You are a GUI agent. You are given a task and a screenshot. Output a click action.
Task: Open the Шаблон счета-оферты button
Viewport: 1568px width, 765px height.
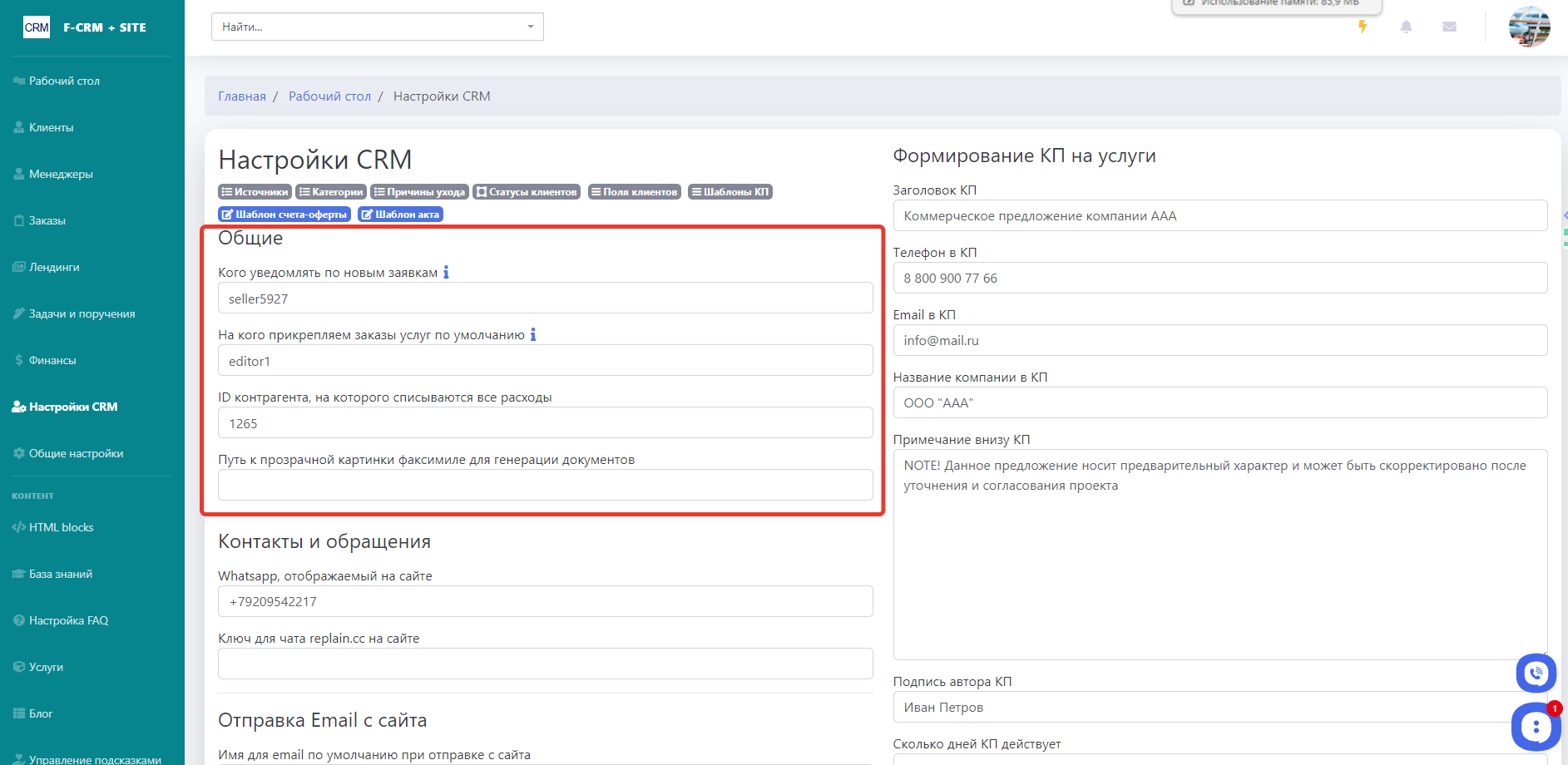pos(284,215)
